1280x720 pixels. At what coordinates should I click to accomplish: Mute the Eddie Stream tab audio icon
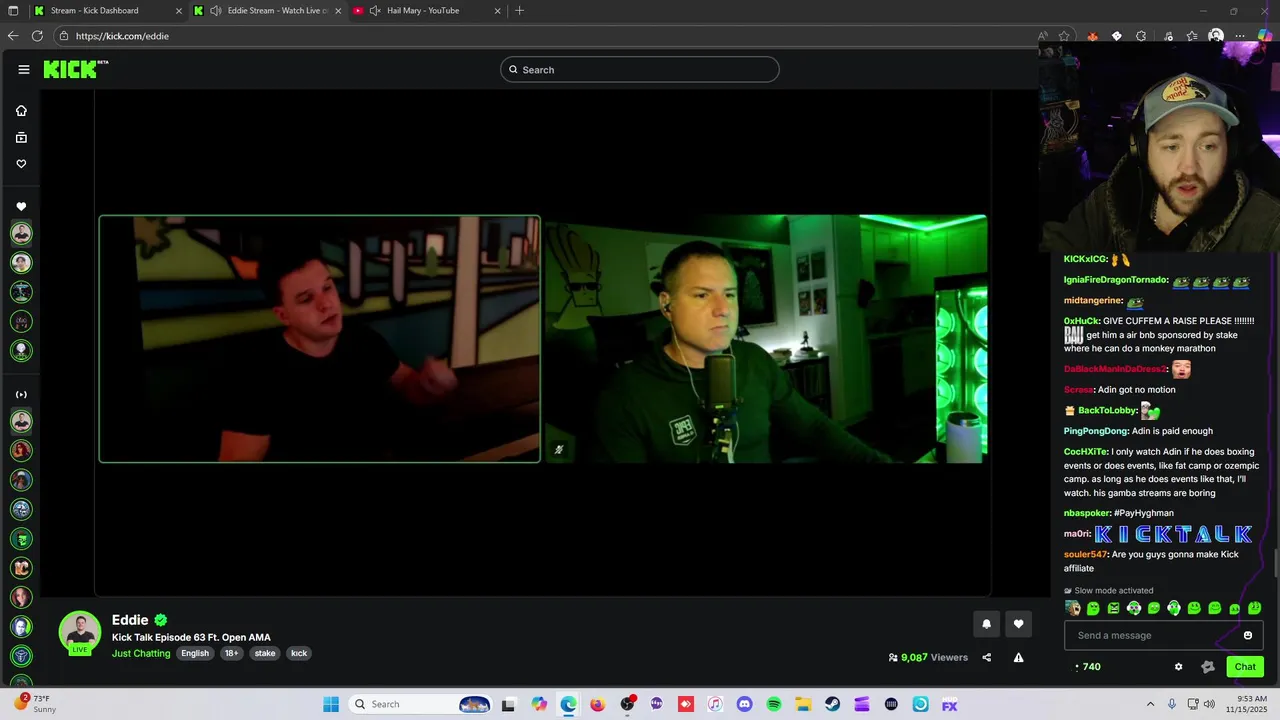click(x=216, y=11)
